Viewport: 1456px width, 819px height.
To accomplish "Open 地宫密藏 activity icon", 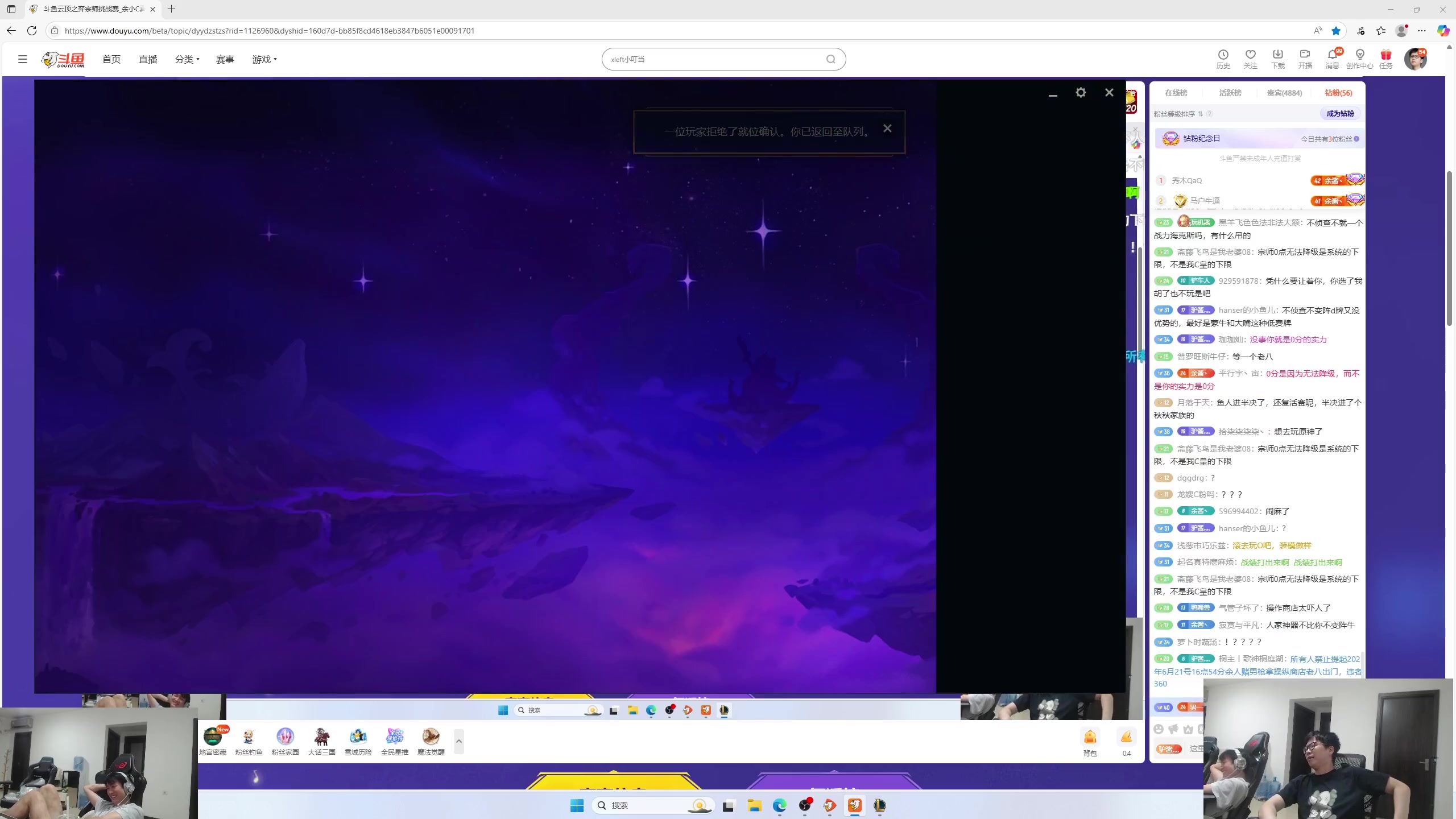I will (x=213, y=741).
